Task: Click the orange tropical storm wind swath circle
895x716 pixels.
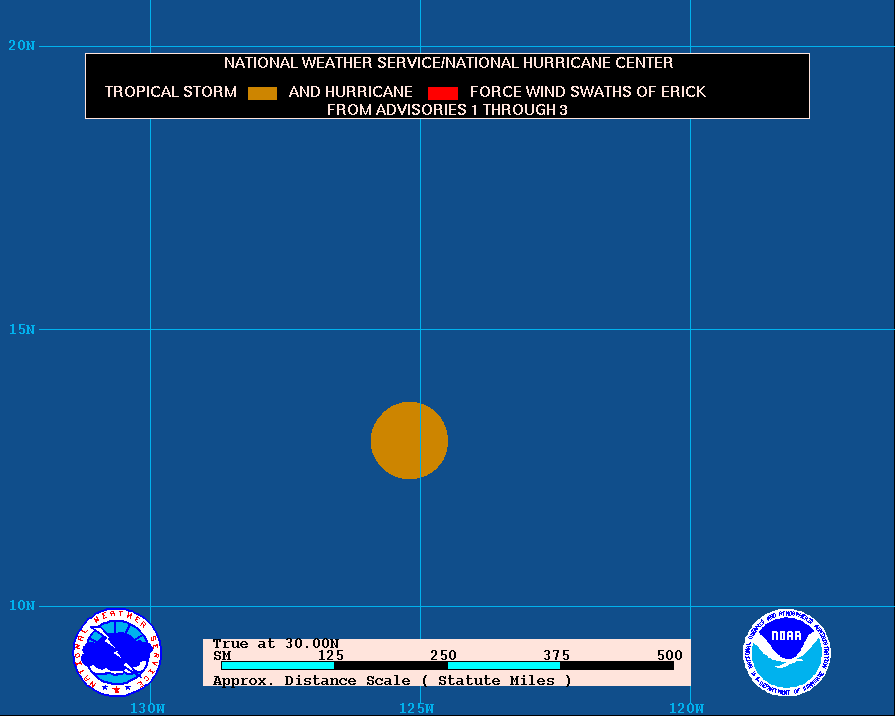Action: 409,440
